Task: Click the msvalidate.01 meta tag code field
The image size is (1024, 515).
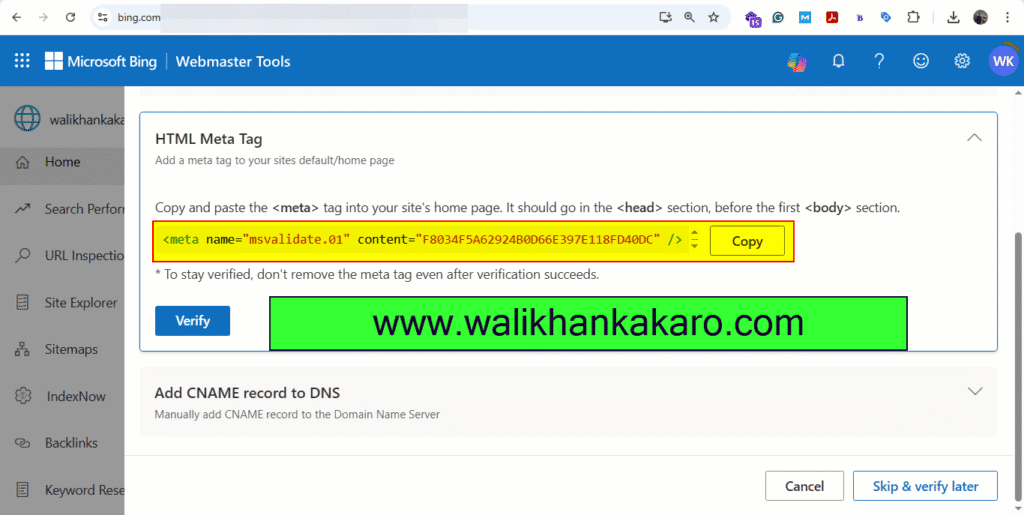Action: (x=423, y=240)
